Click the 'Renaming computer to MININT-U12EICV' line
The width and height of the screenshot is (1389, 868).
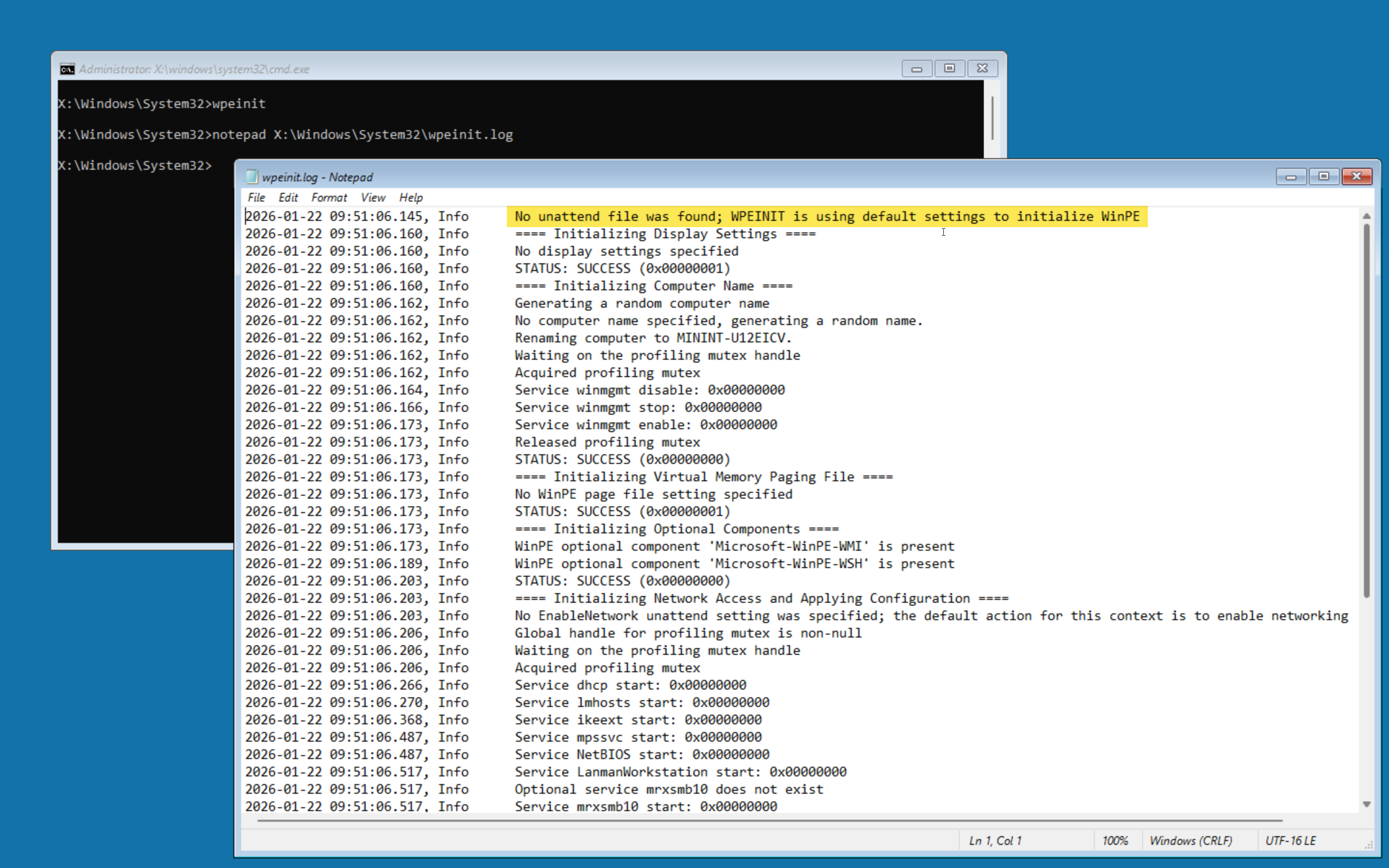pyautogui.click(x=653, y=338)
